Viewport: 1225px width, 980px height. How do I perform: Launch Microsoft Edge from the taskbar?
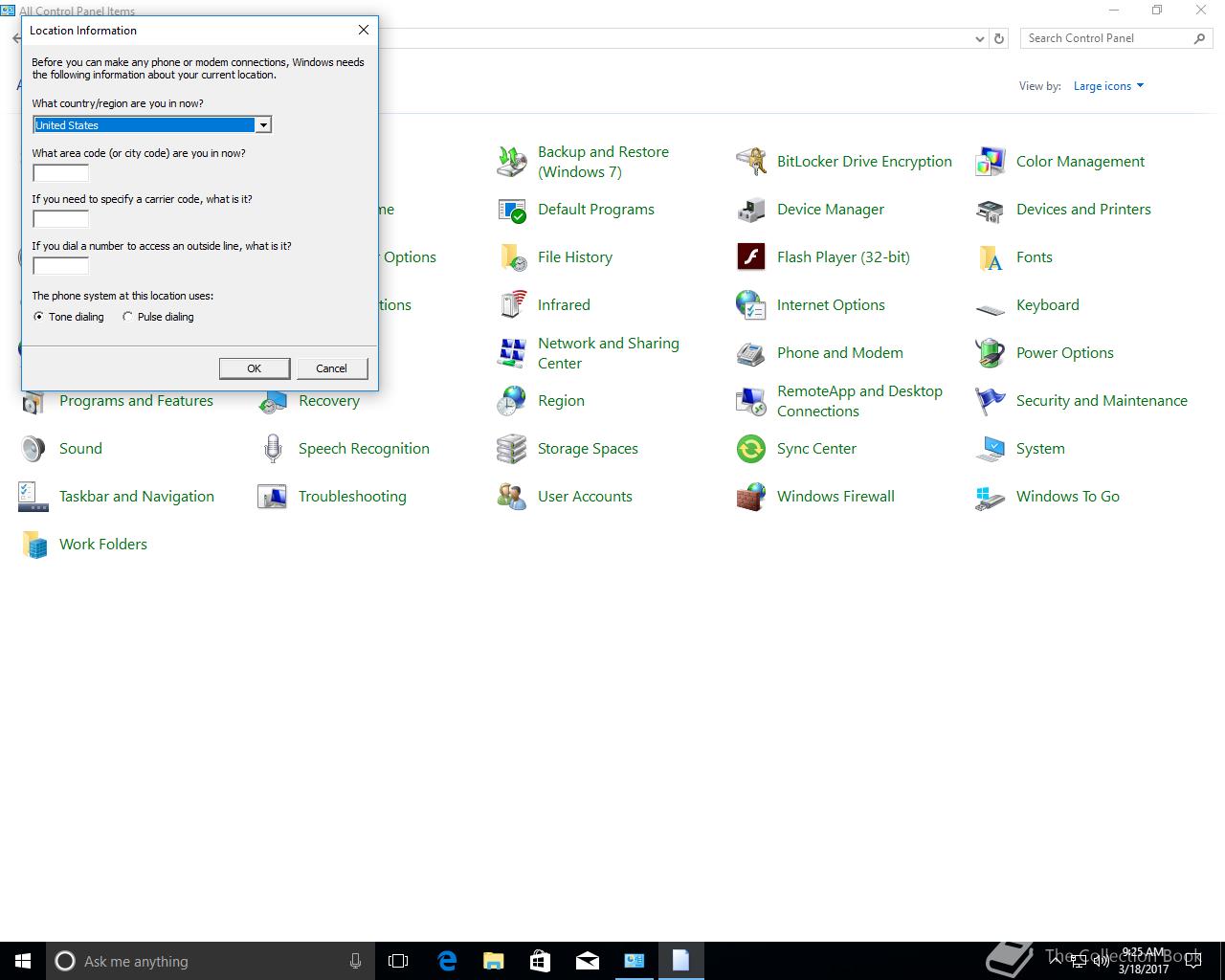[447, 961]
